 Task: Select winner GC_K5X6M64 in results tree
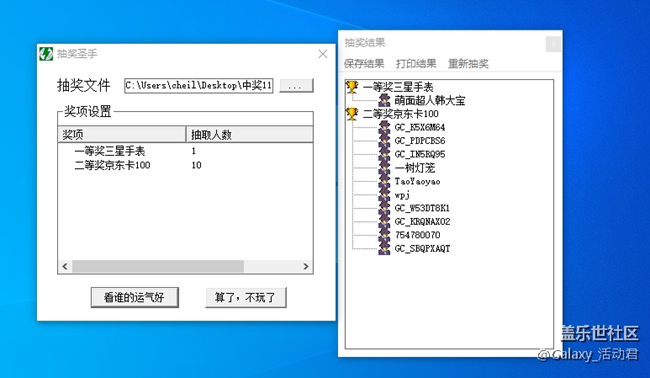pyautogui.click(x=420, y=127)
